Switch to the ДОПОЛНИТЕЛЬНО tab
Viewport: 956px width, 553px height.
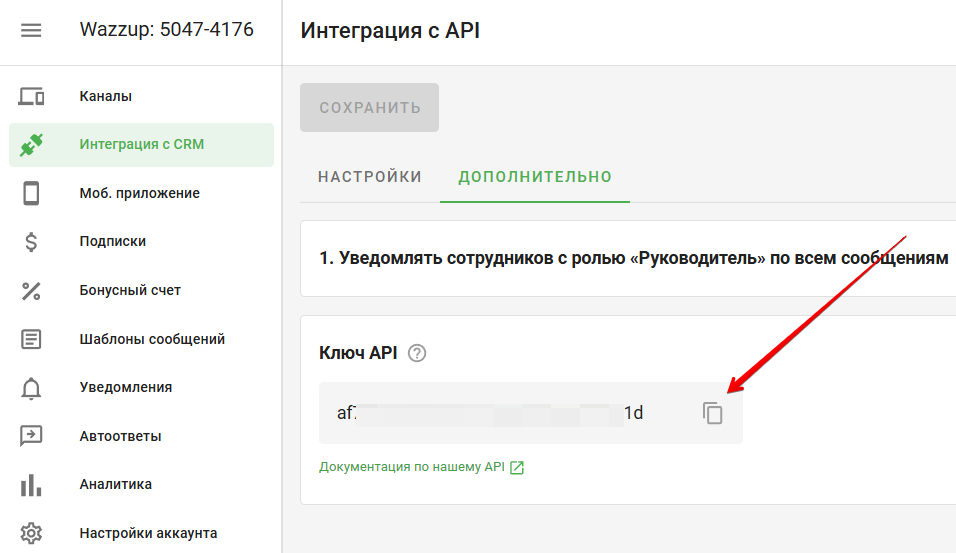535,177
